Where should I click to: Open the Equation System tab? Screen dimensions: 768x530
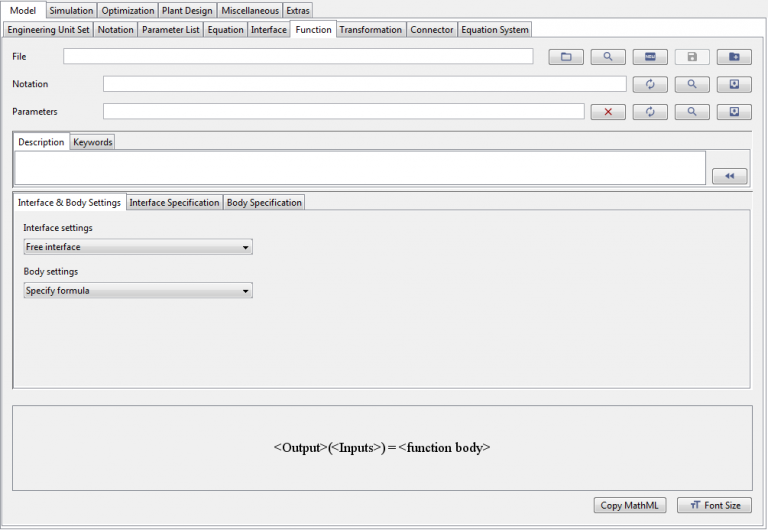click(x=495, y=29)
